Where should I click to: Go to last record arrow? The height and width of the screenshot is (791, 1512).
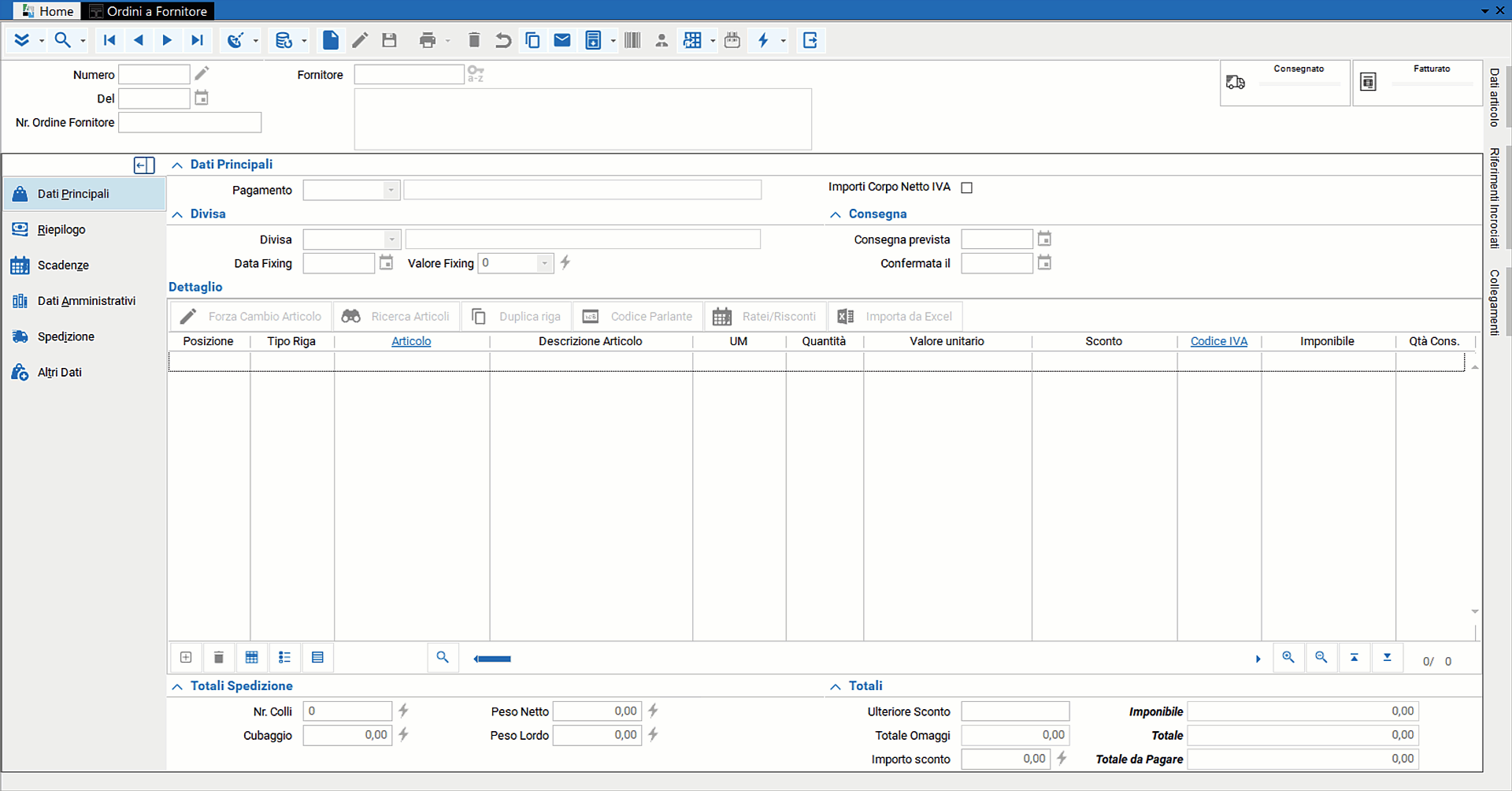(197, 40)
